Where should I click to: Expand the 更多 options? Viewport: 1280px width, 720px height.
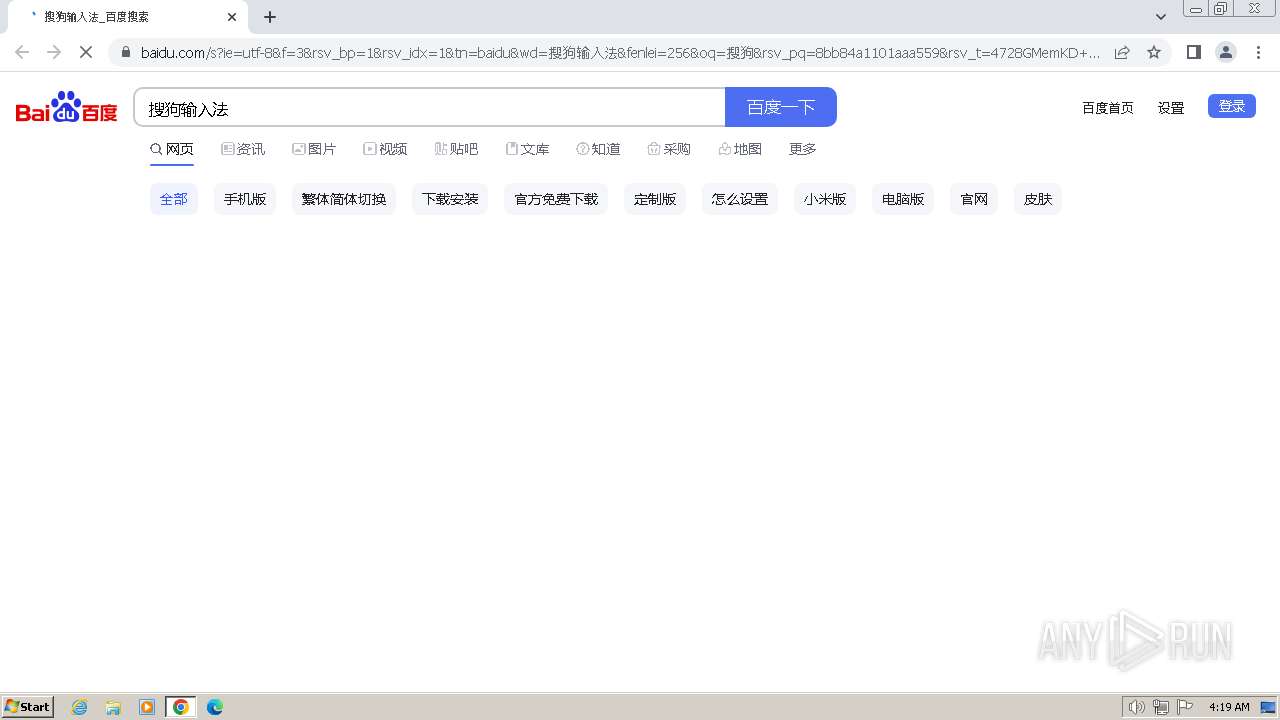pos(803,149)
